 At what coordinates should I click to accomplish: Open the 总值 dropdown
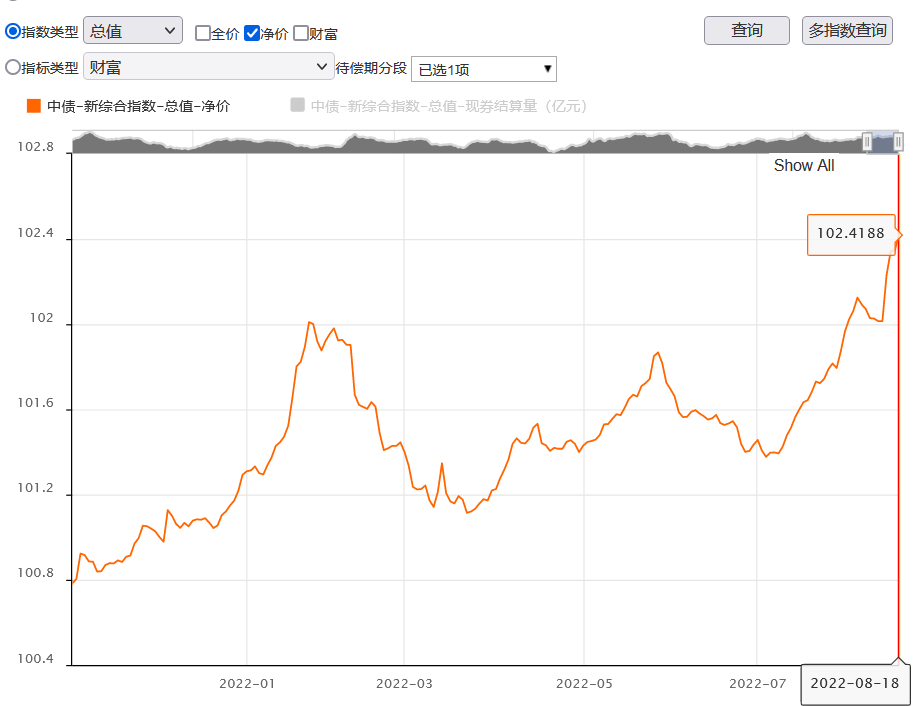point(133,31)
